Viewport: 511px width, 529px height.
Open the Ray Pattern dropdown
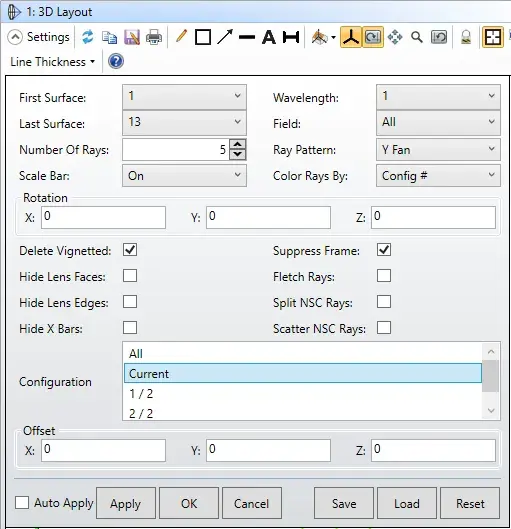[x=438, y=149]
